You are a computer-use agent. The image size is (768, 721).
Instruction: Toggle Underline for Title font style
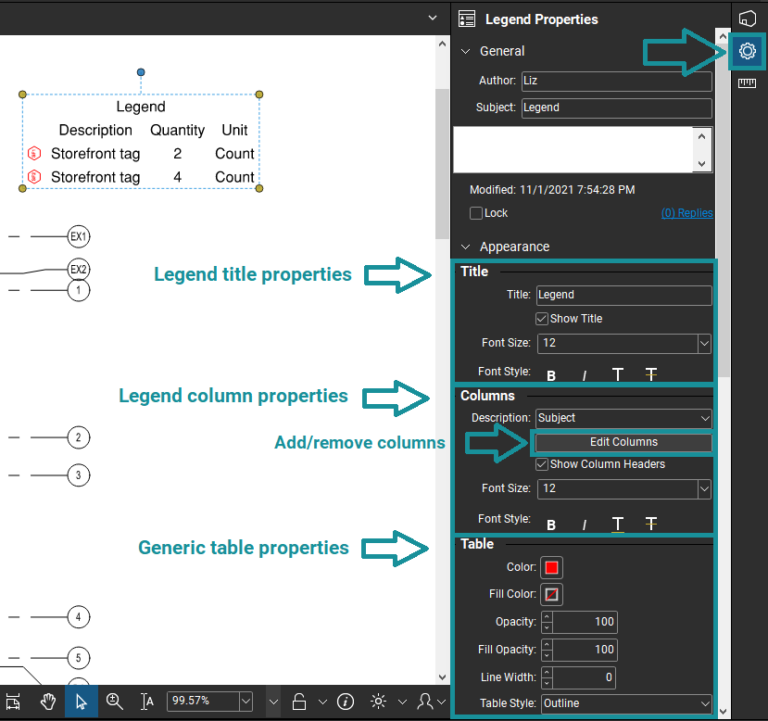click(618, 375)
